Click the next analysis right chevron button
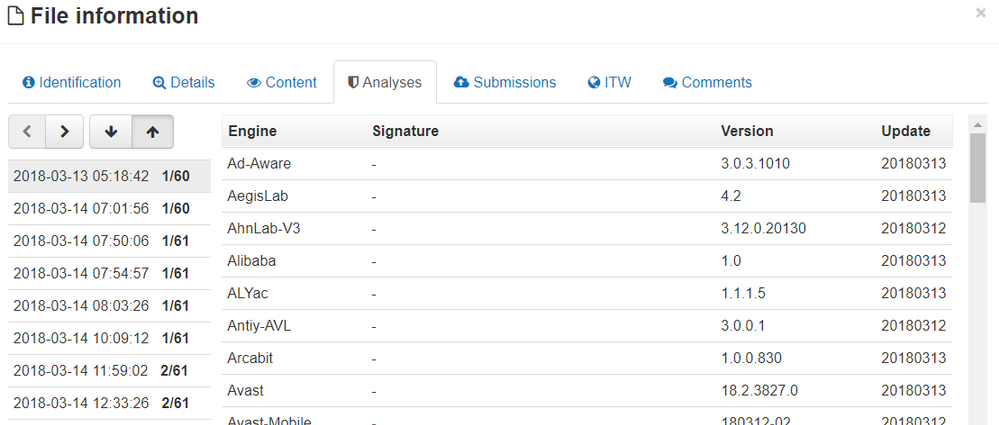The width and height of the screenshot is (999, 425). (x=64, y=131)
